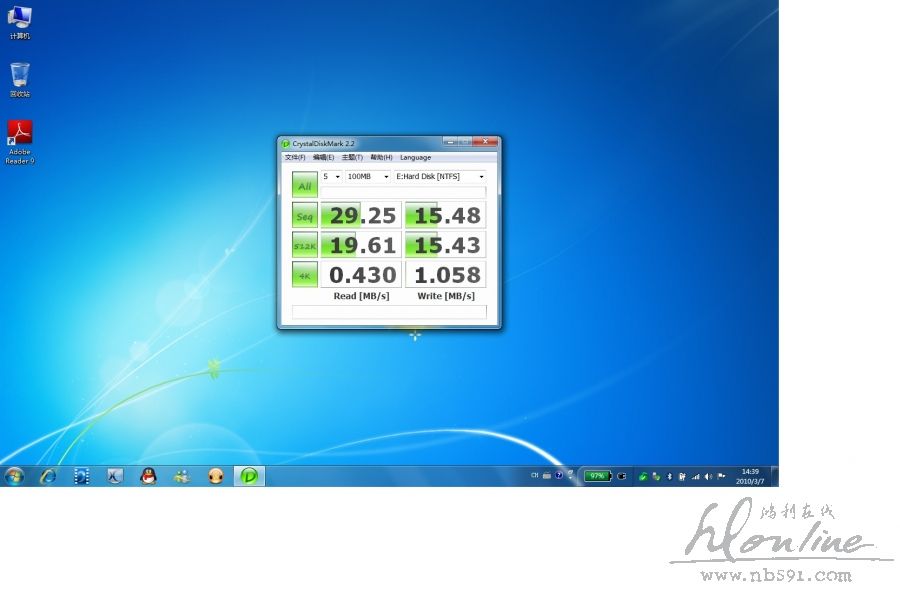Open the test count dropdown showing 5

(331, 177)
